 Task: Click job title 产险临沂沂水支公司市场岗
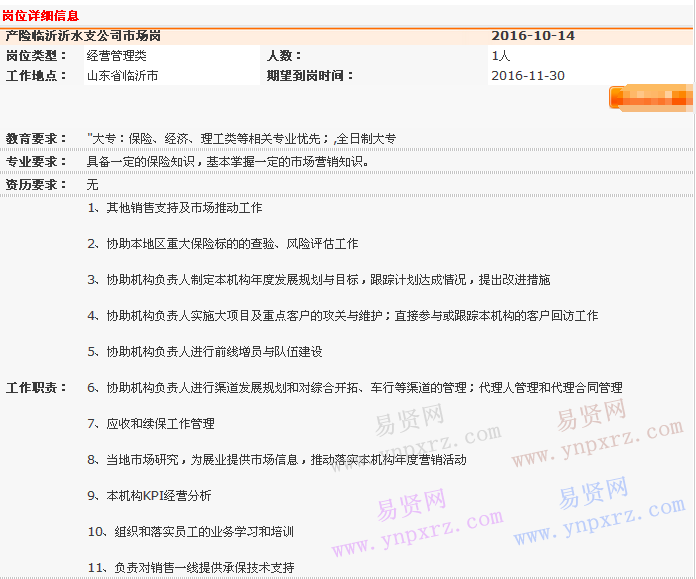[83, 36]
